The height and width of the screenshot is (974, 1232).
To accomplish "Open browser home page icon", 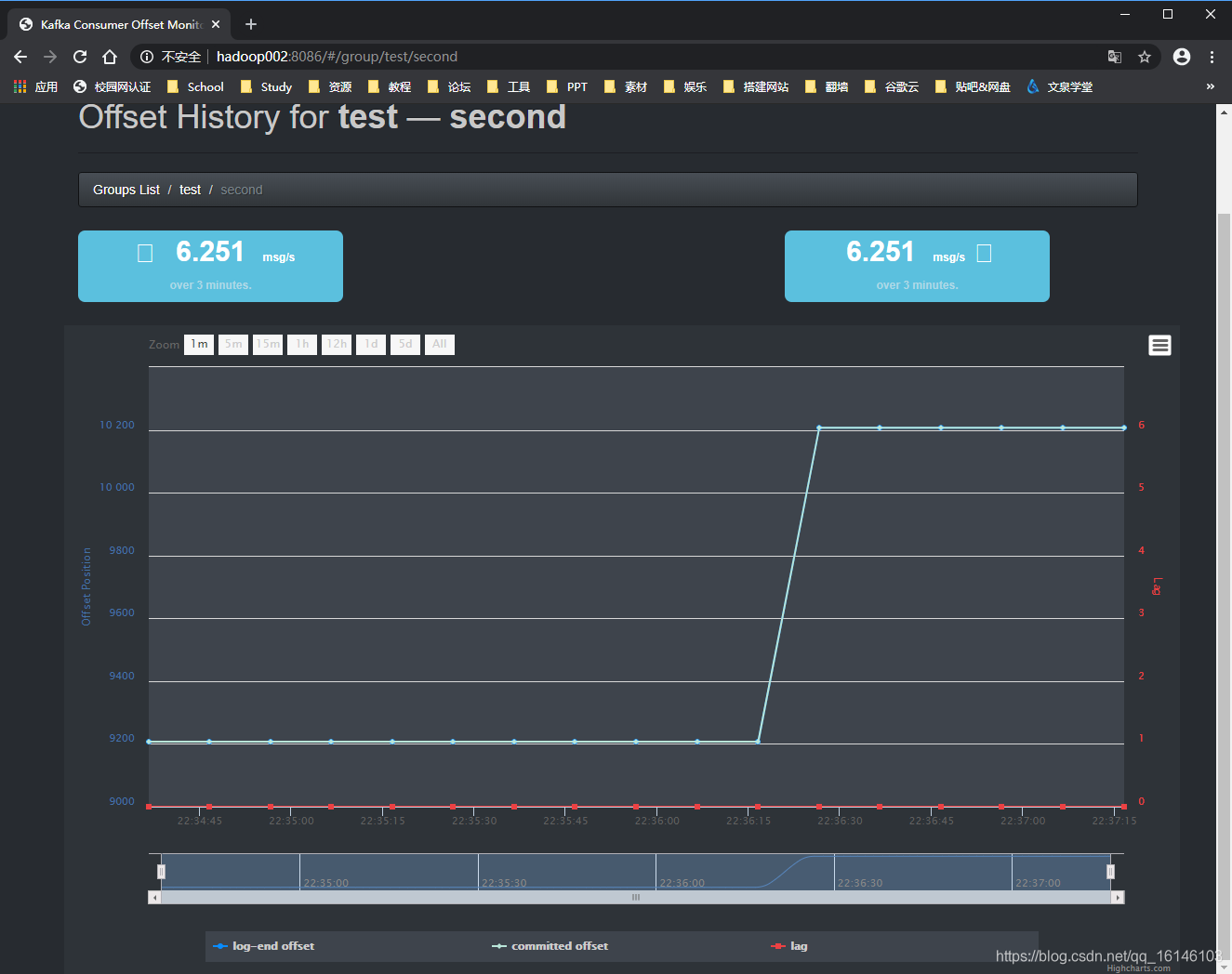I will 110,57.
